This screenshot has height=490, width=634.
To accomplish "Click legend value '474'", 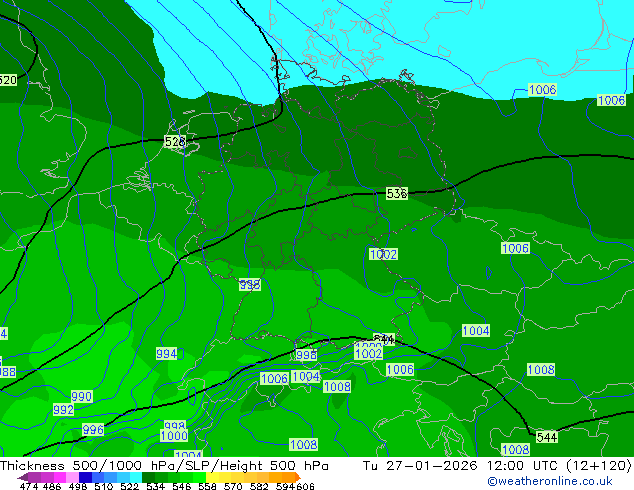I will click(x=29, y=486).
